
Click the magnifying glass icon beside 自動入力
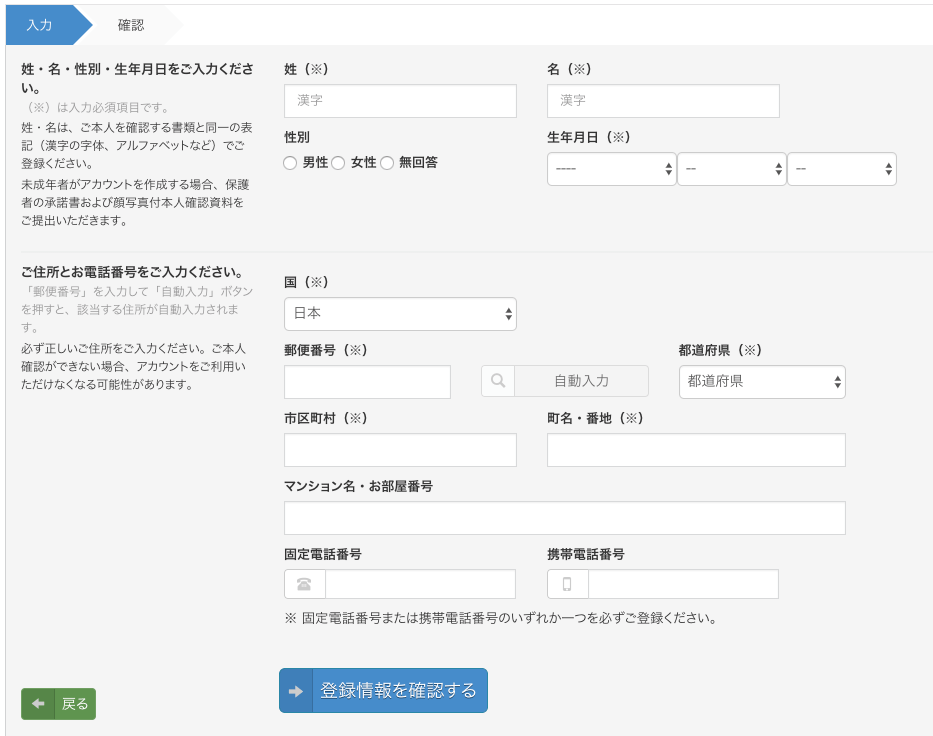(498, 381)
